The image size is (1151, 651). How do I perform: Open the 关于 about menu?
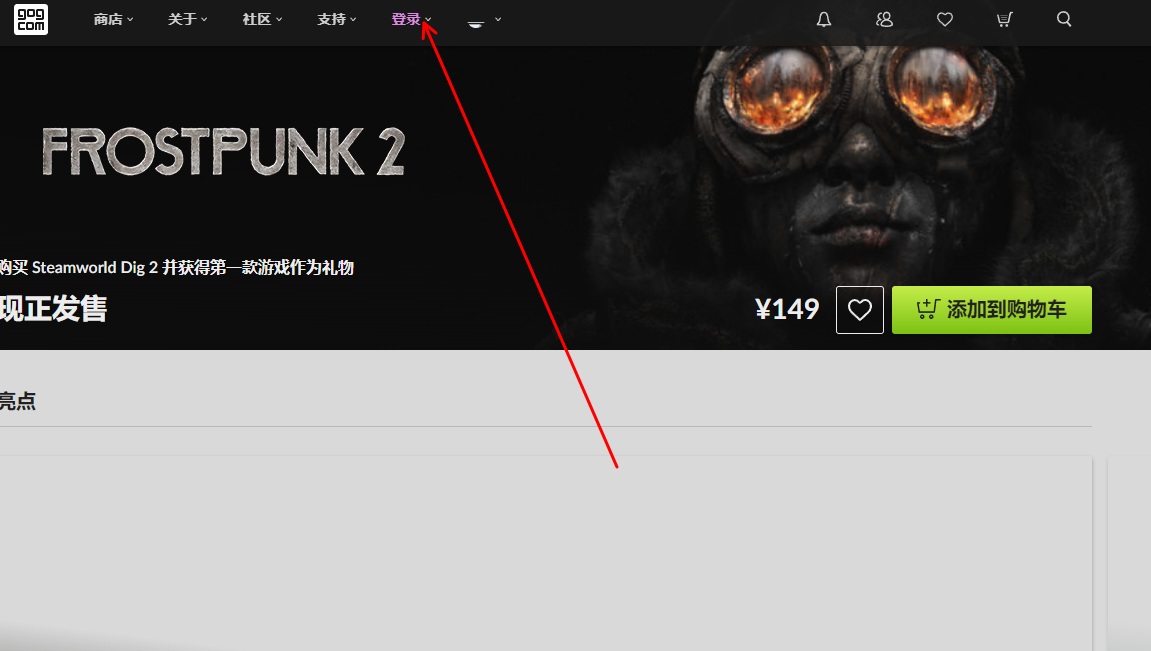pos(187,20)
